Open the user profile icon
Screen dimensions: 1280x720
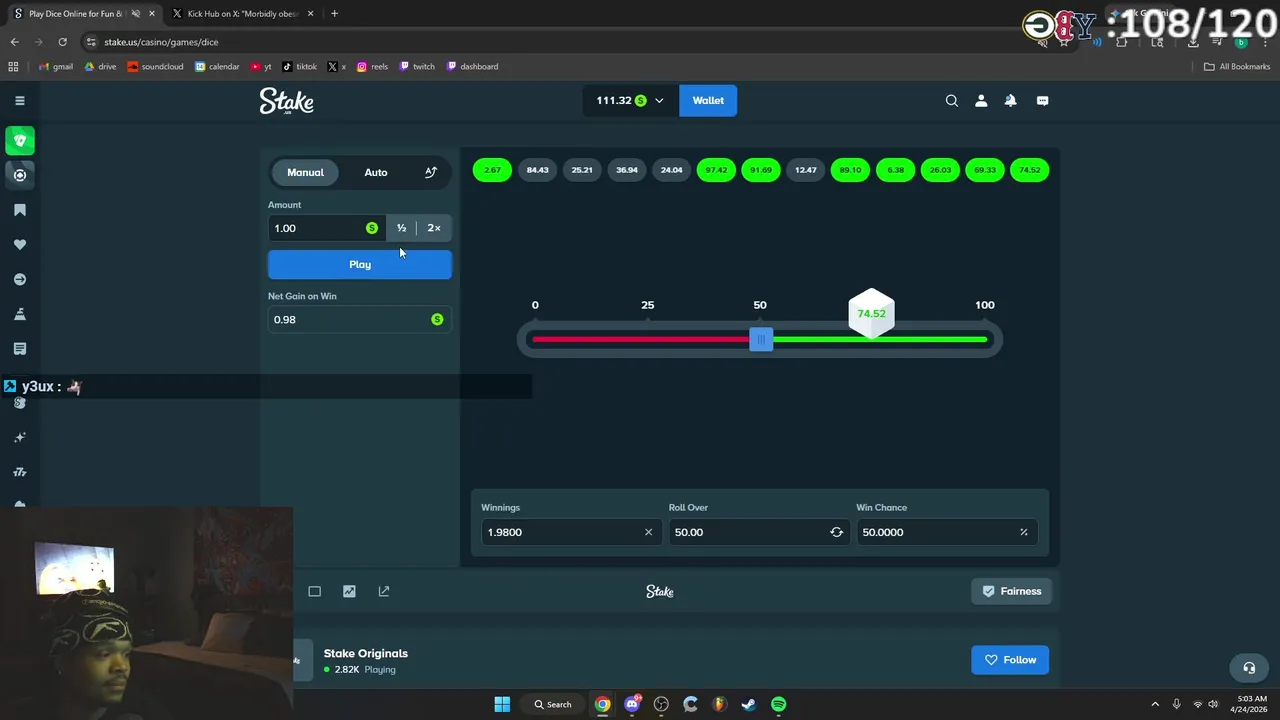[x=981, y=100]
